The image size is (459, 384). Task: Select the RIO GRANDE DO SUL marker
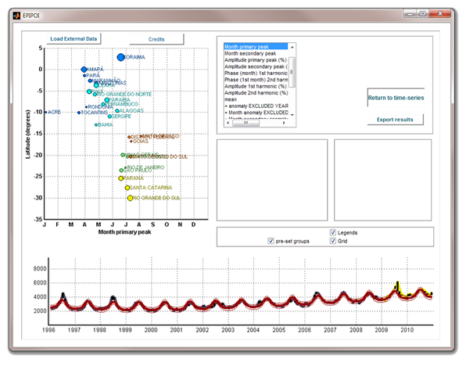pyautogui.click(x=130, y=198)
